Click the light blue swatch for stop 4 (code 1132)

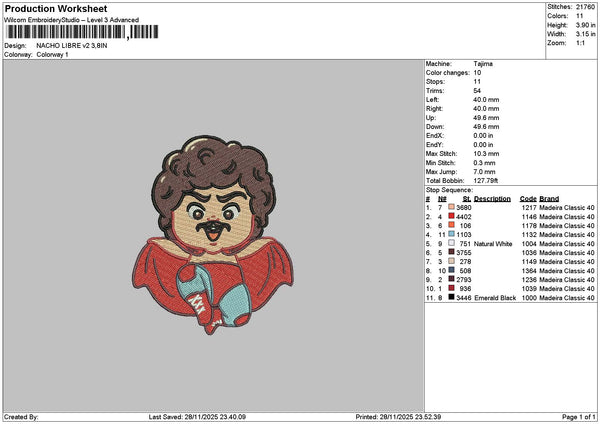point(452,234)
